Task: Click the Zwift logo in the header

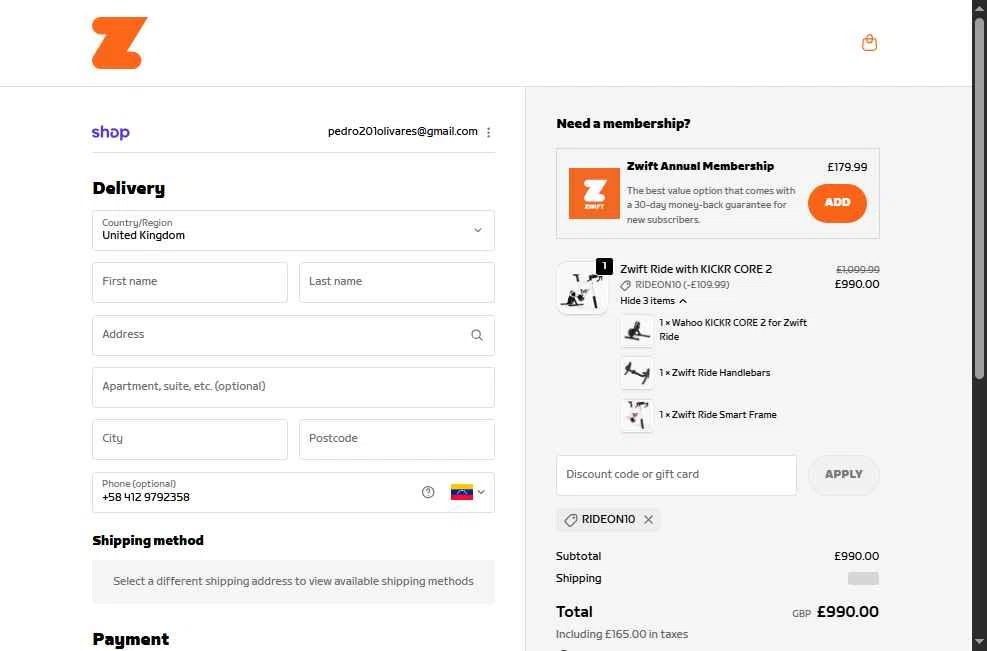Action: 119,43
